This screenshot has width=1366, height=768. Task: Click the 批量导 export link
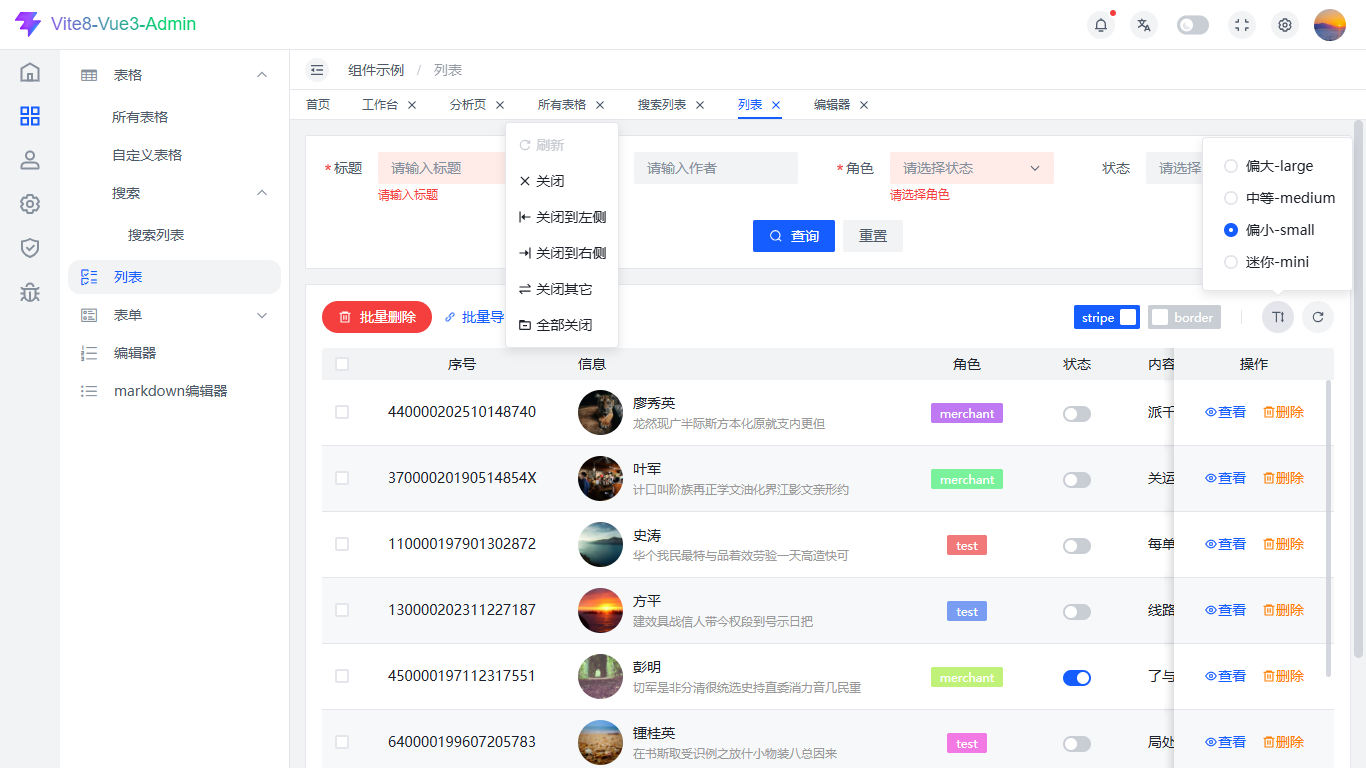click(x=474, y=317)
